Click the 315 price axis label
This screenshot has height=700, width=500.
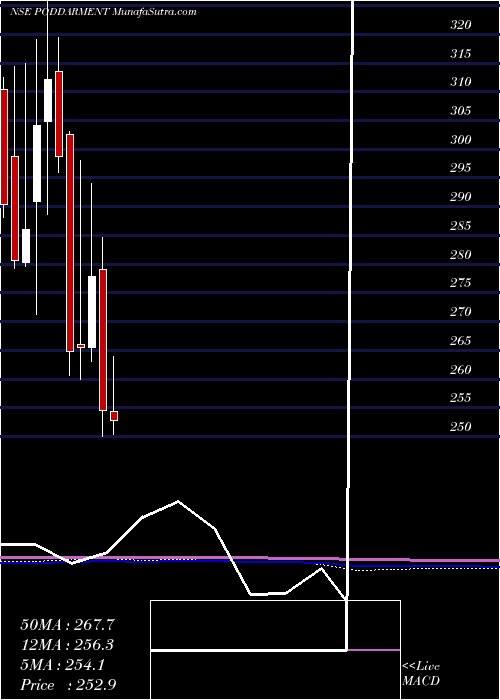(x=460, y=54)
